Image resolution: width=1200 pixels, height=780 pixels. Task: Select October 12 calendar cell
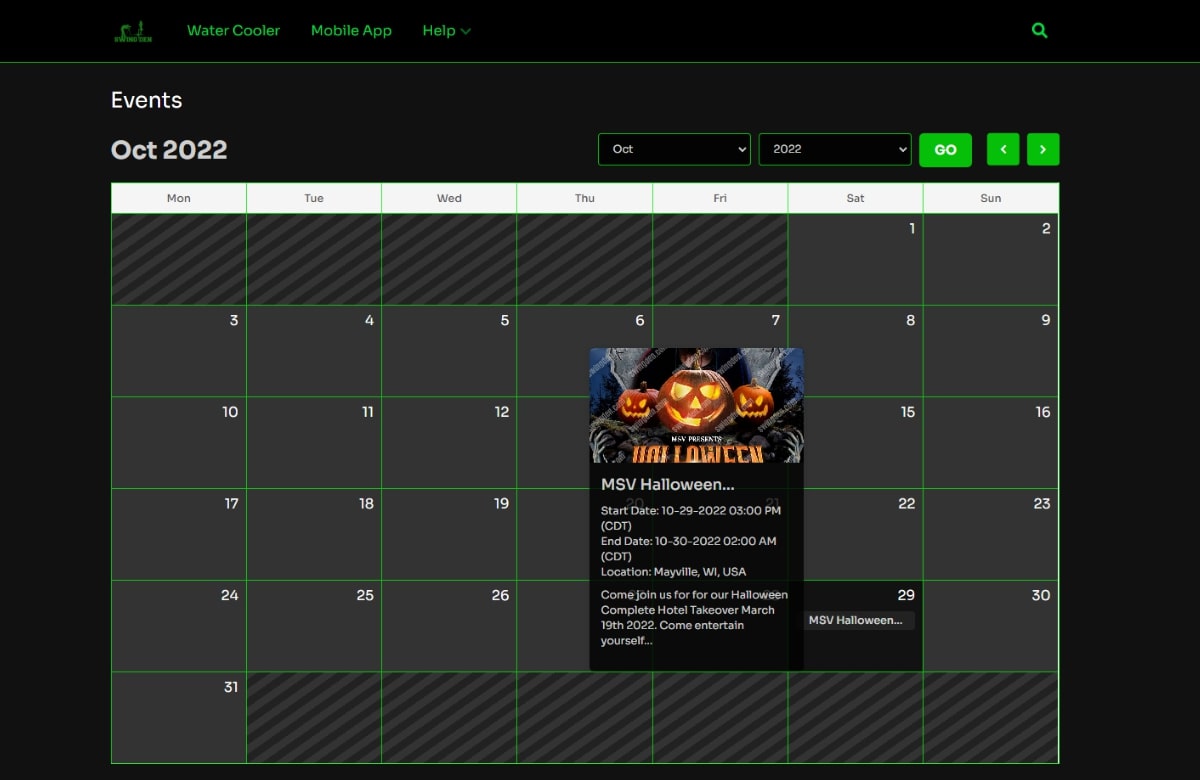click(448, 442)
